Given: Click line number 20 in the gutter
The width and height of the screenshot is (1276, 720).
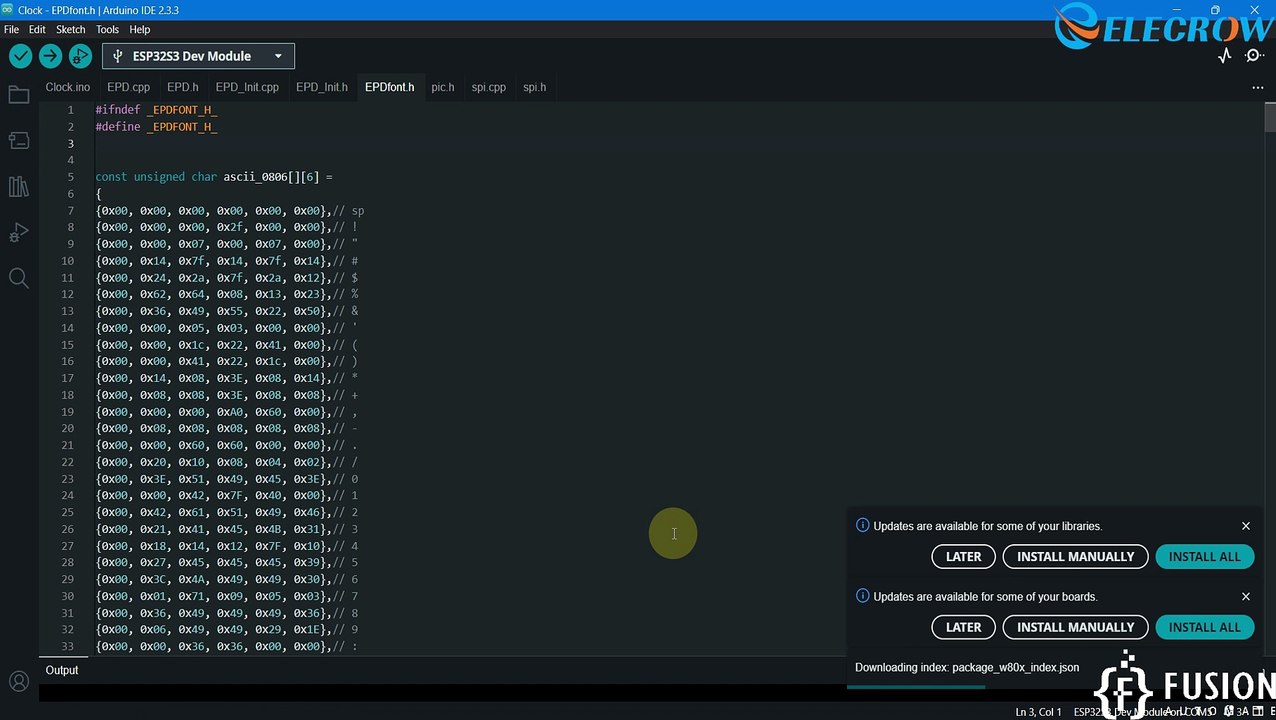Looking at the screenshot, I should pyautogui.click(x=68, y=428).
